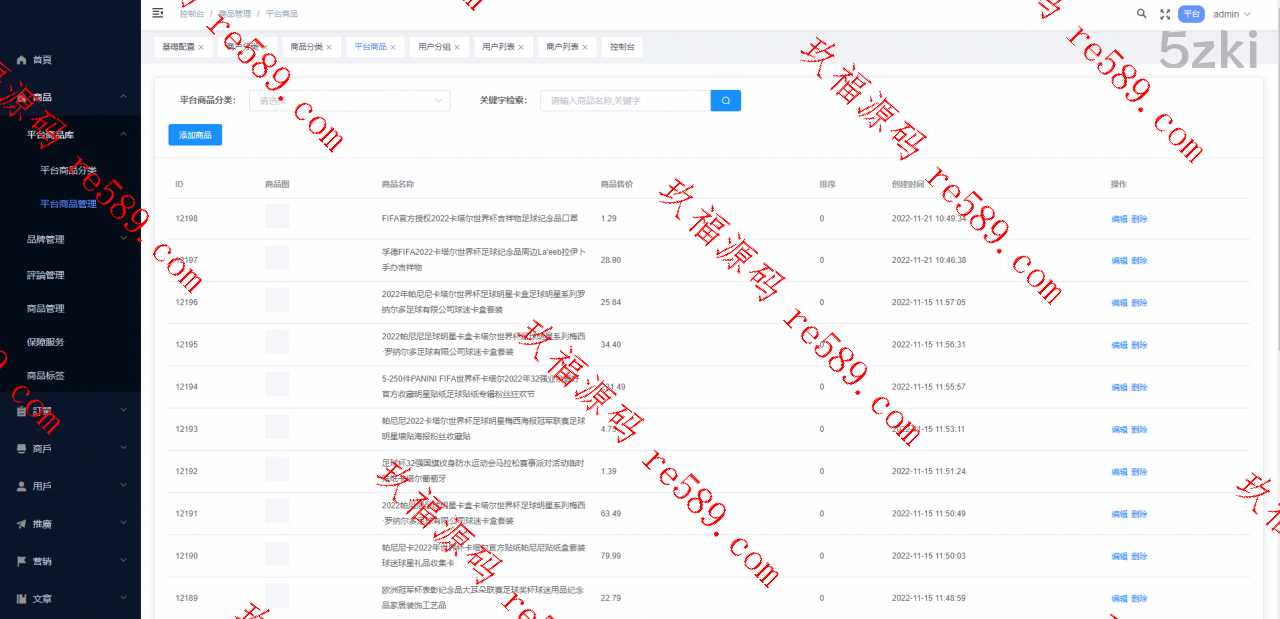The image size is (1280, 619).
Task: Click the blue keyword search button
Action: point(725,100)
